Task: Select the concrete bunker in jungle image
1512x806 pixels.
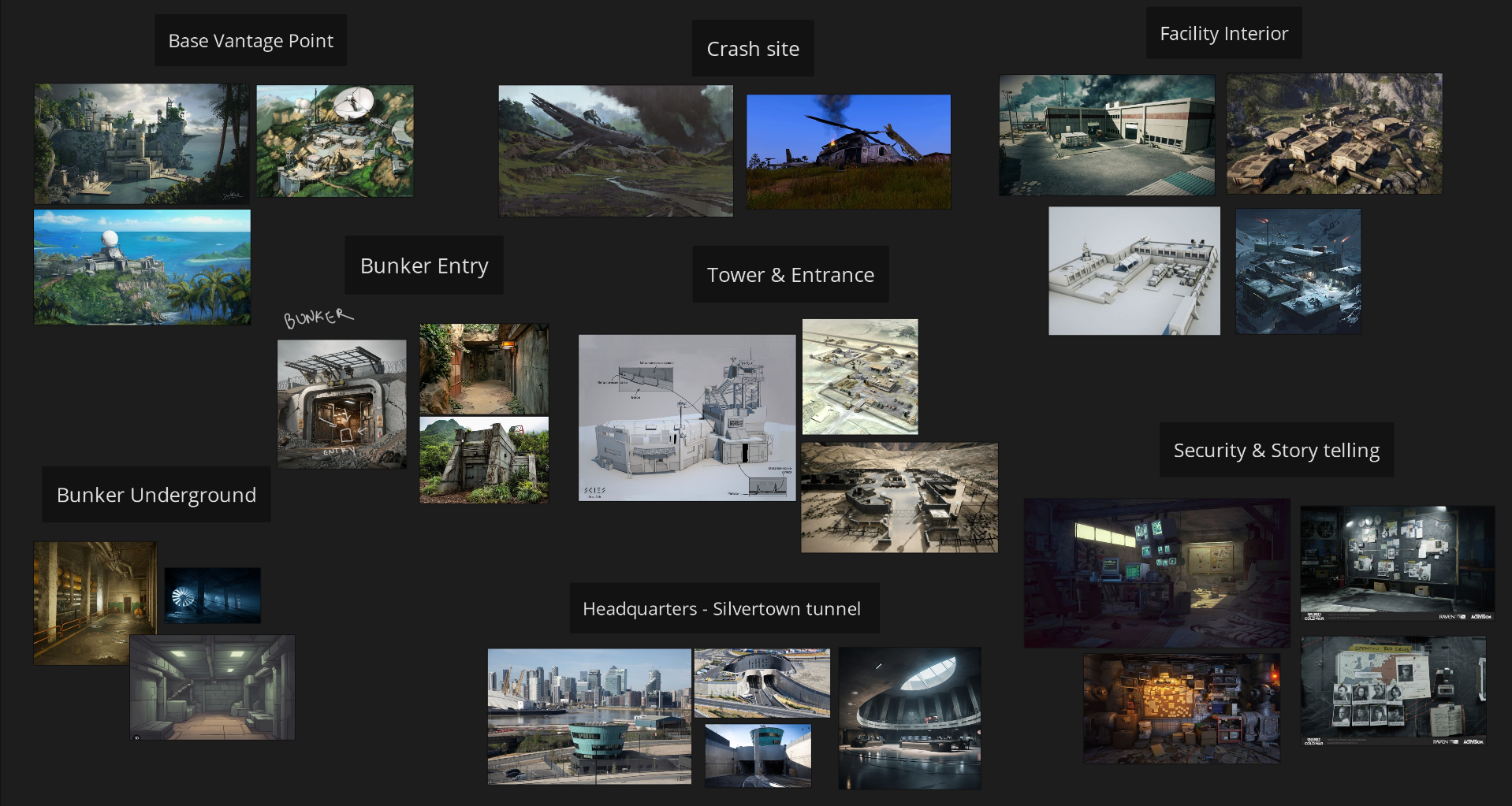Action: [x=484, y=460]
